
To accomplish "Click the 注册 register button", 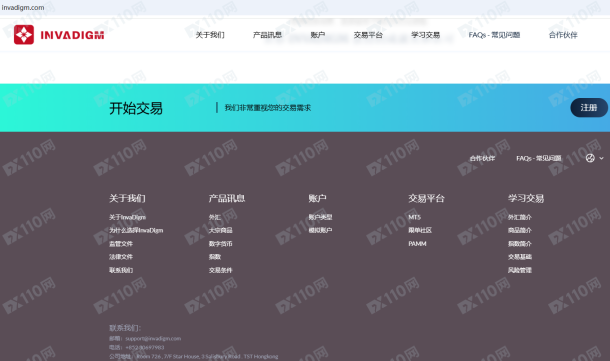I will (x=589, y=108).
